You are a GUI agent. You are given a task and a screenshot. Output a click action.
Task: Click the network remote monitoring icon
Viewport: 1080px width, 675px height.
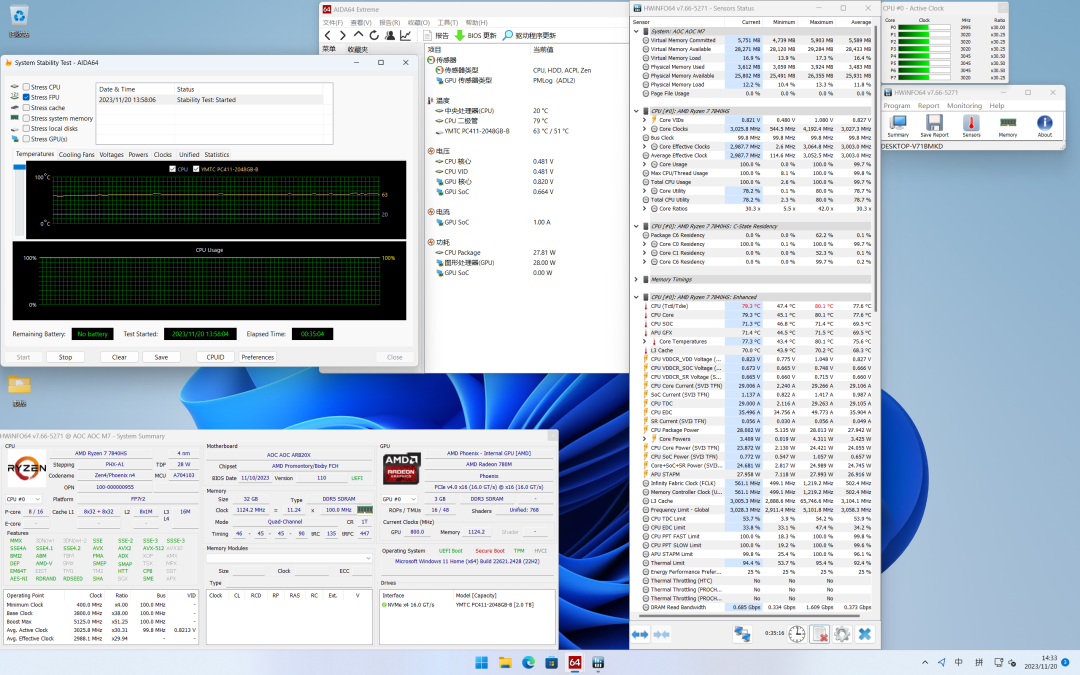[742, 634]
